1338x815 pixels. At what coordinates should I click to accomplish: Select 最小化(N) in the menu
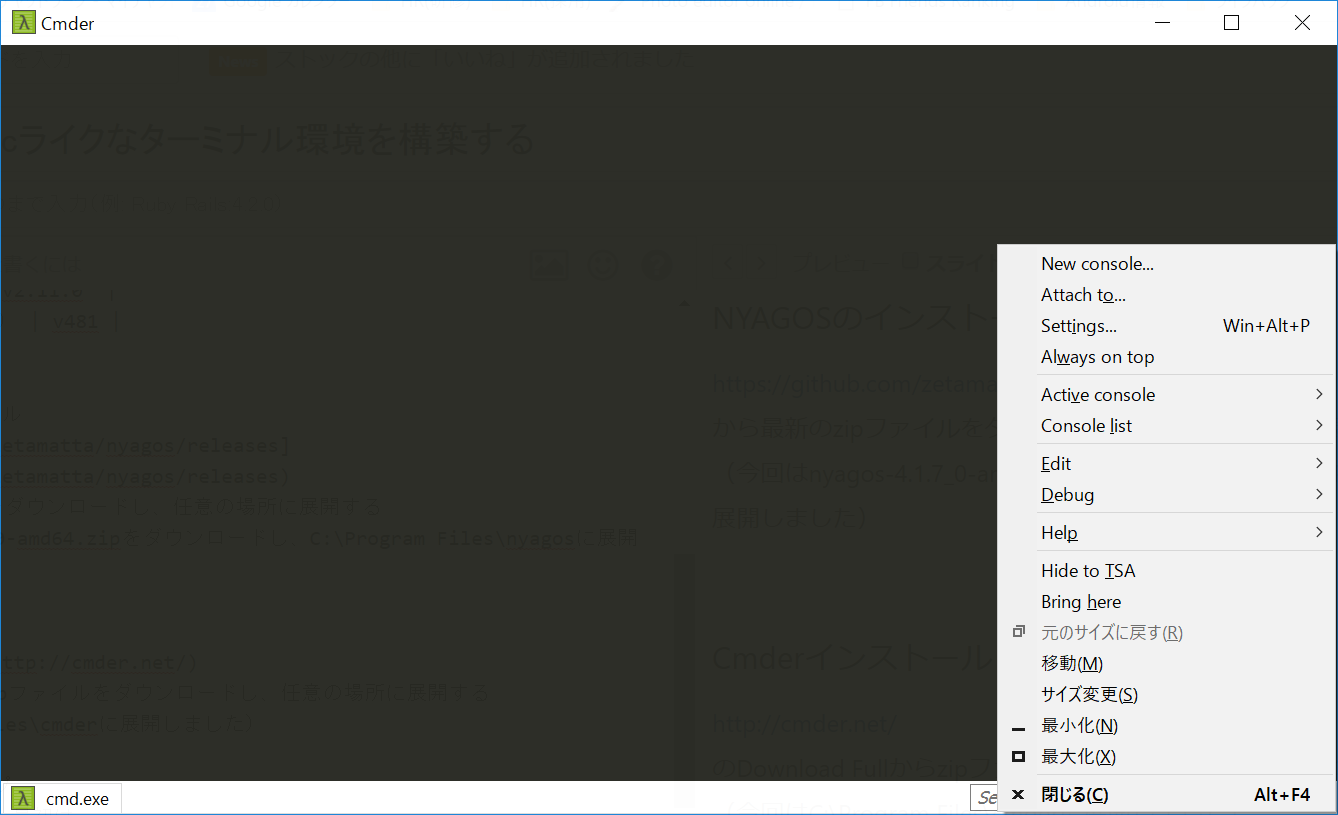tap(1166, 726)
